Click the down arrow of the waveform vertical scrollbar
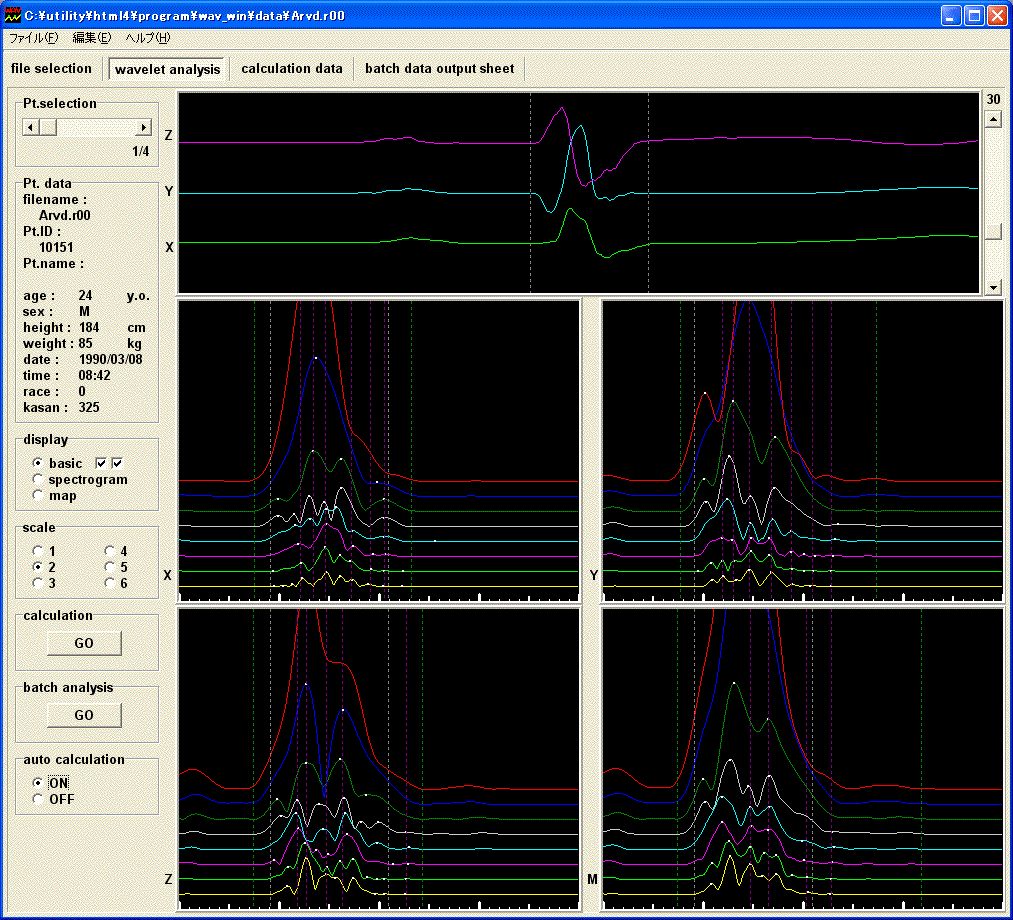This screenshot has height=920, width=1013. (x=993, y=287)
